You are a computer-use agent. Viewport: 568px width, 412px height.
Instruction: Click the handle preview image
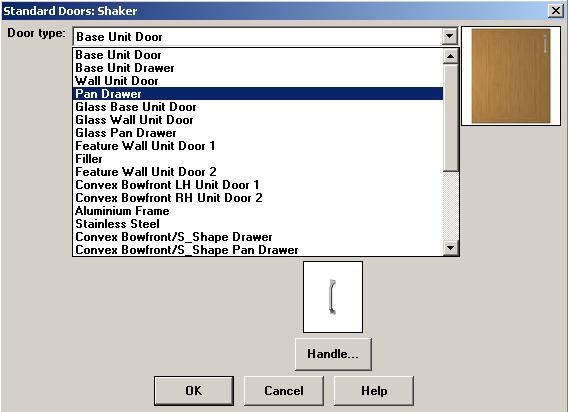click(333, 297)
